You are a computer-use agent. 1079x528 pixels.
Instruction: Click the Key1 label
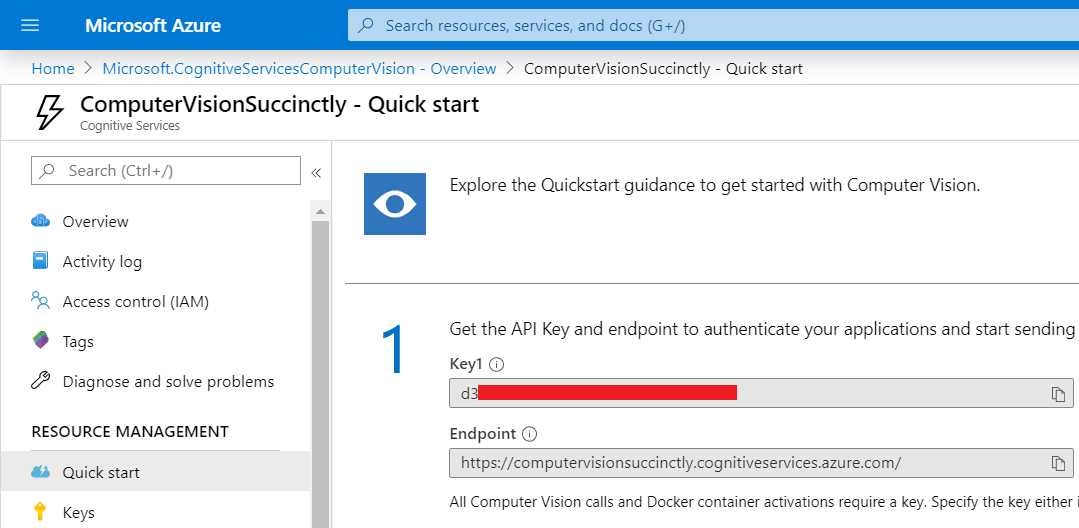(467, 364)
